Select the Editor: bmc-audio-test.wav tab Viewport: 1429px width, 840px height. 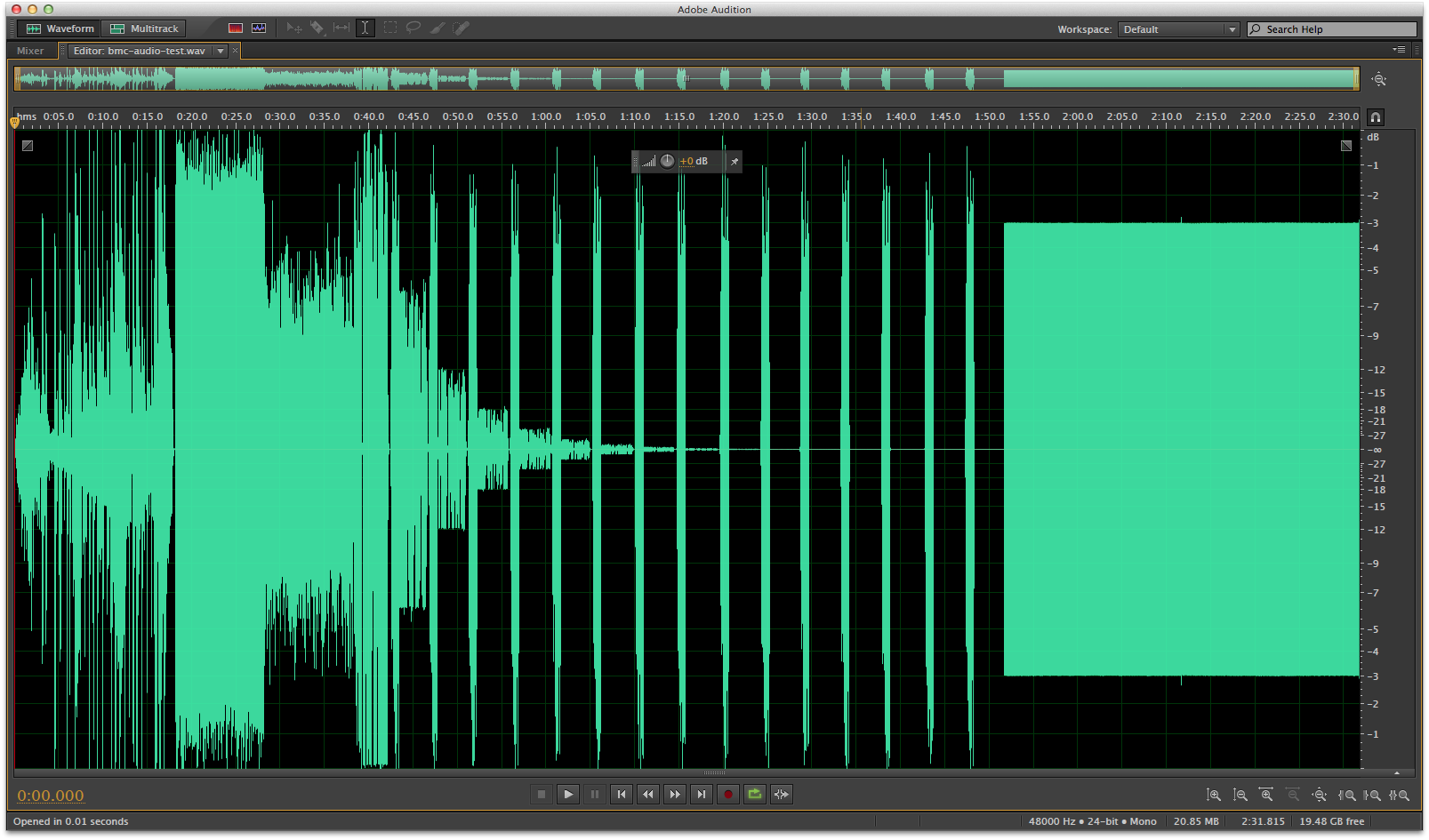click(x=139, y=51)
